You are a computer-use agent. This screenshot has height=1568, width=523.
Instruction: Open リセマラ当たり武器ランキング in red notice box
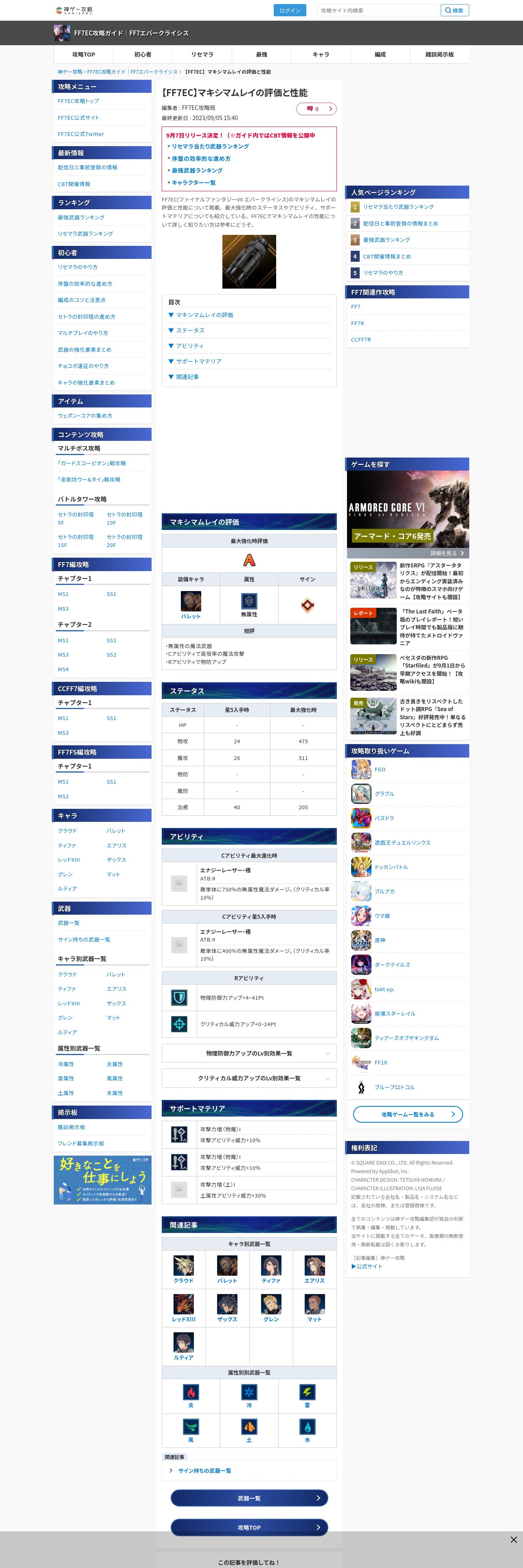(x=210, y=147)
